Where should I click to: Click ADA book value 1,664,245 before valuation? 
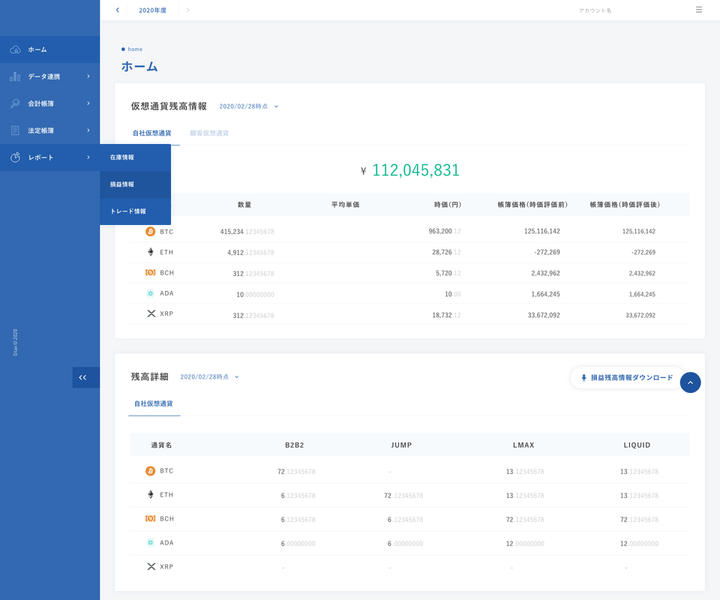click(x=546, y=294)
